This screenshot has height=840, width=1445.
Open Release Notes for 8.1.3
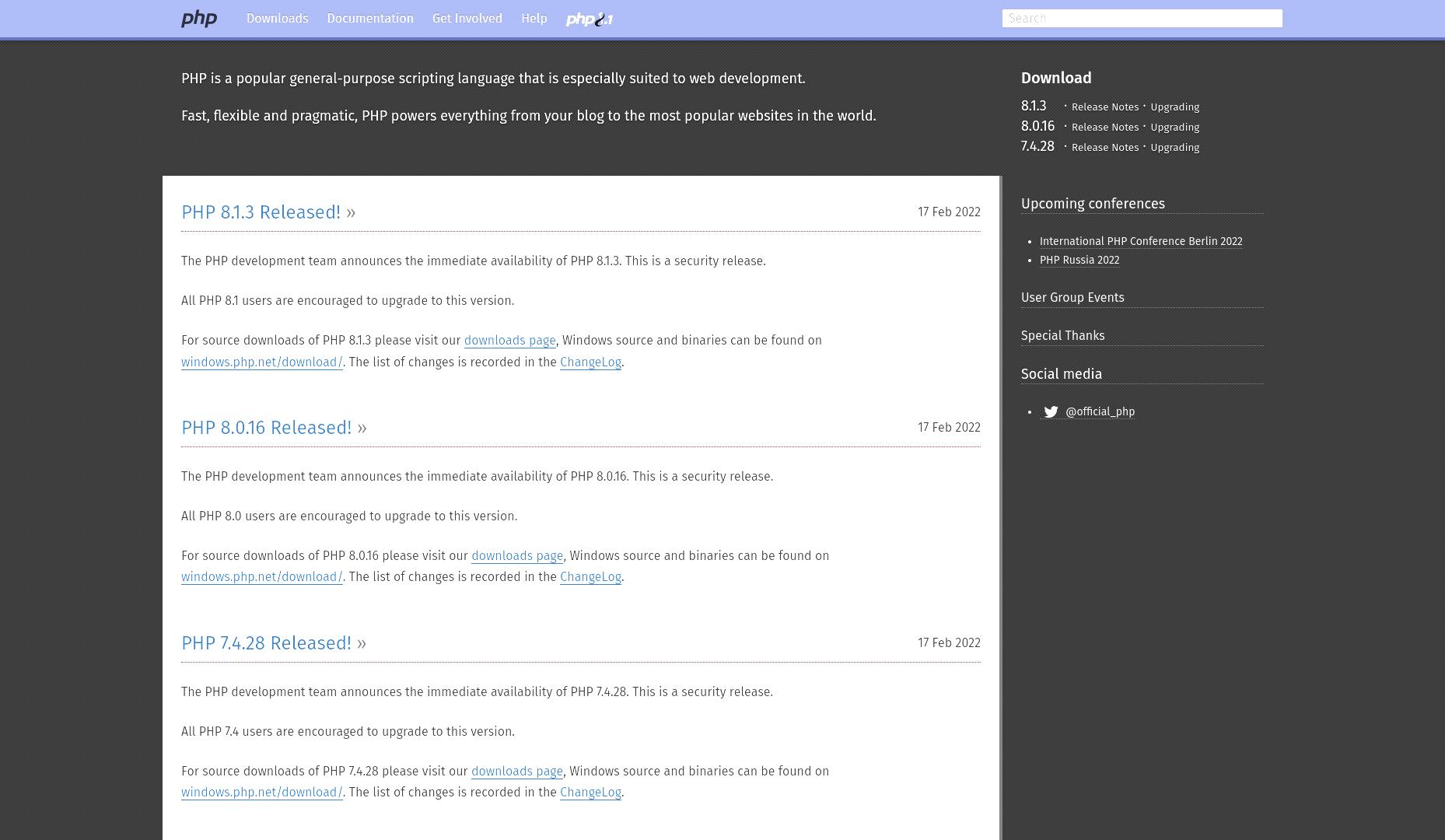click(x=1105, y=107)
